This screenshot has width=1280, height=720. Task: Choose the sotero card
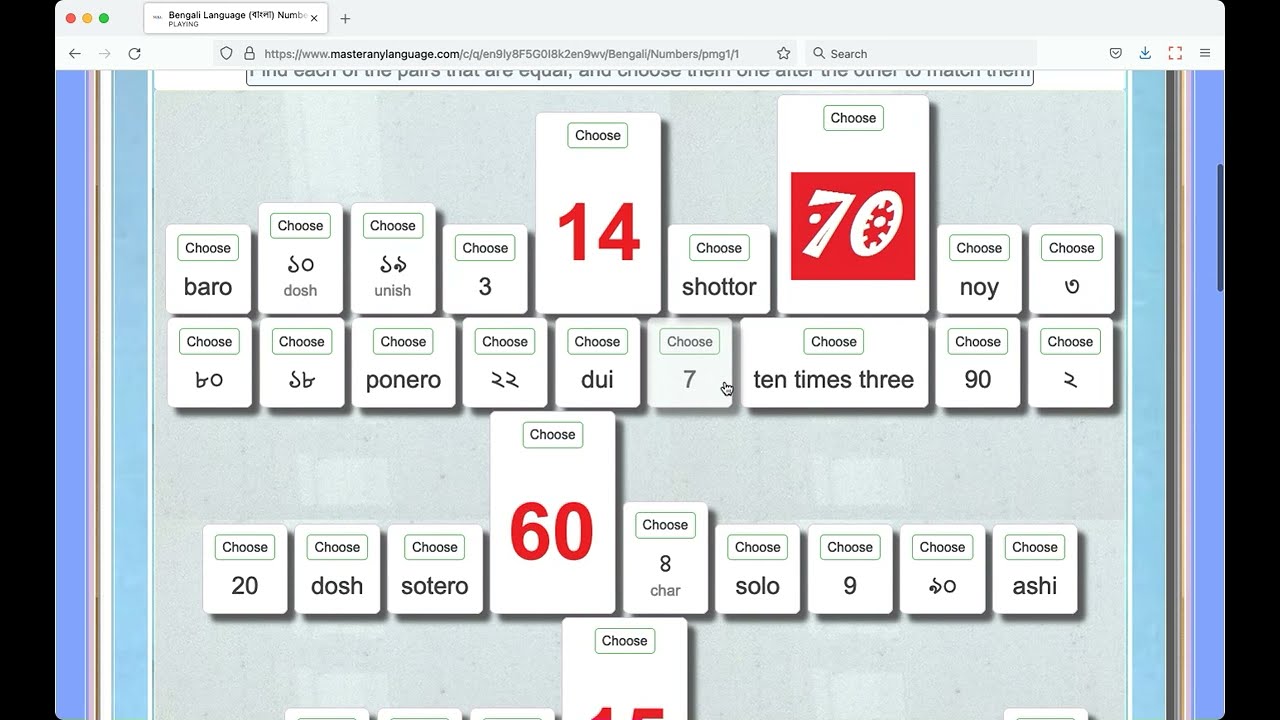(x=435, y=547)
